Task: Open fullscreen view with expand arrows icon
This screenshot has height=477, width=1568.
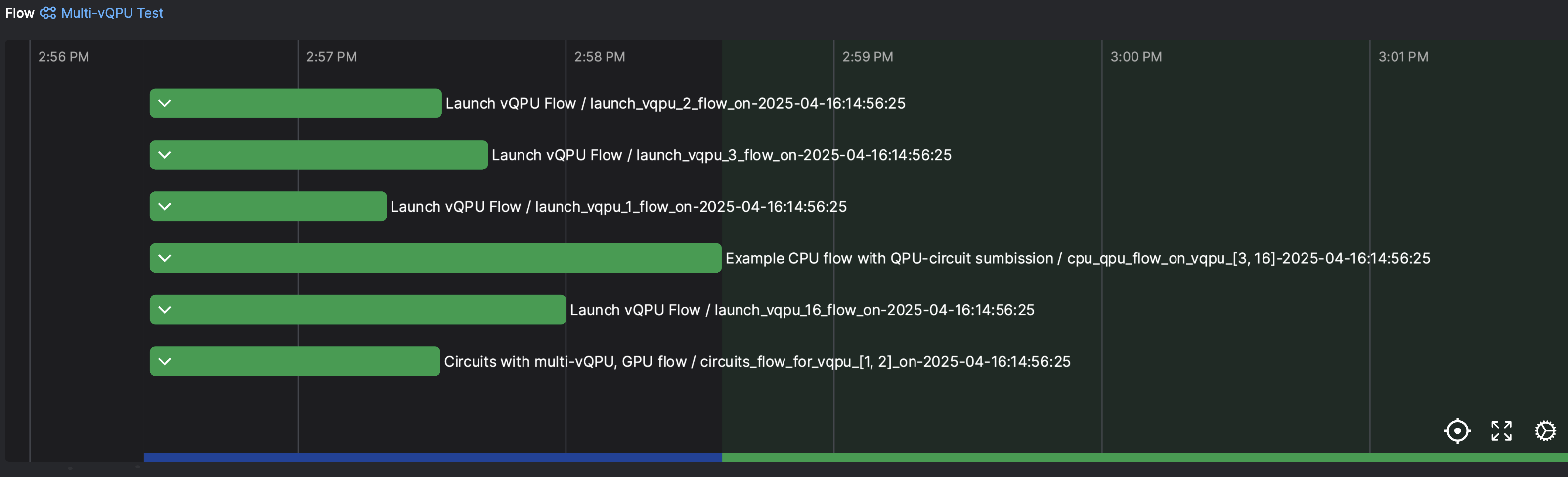Action: [x=1501, y=430]
